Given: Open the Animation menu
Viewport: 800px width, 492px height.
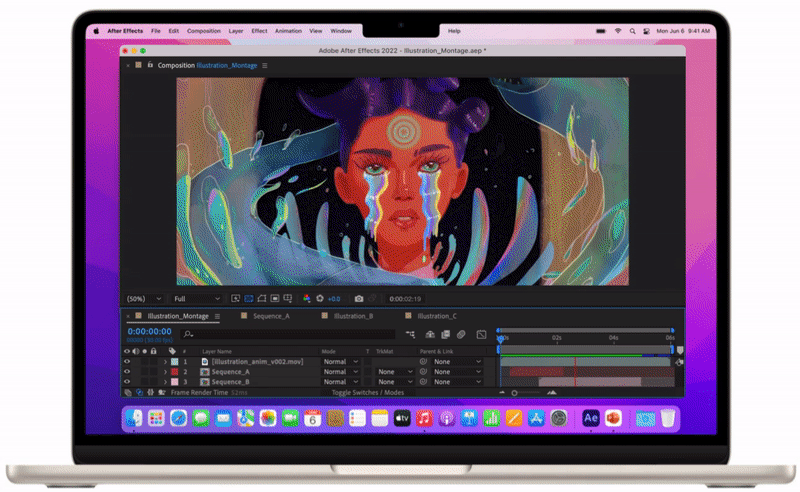Looking at the screenshot, I should [x=288, y=31].
